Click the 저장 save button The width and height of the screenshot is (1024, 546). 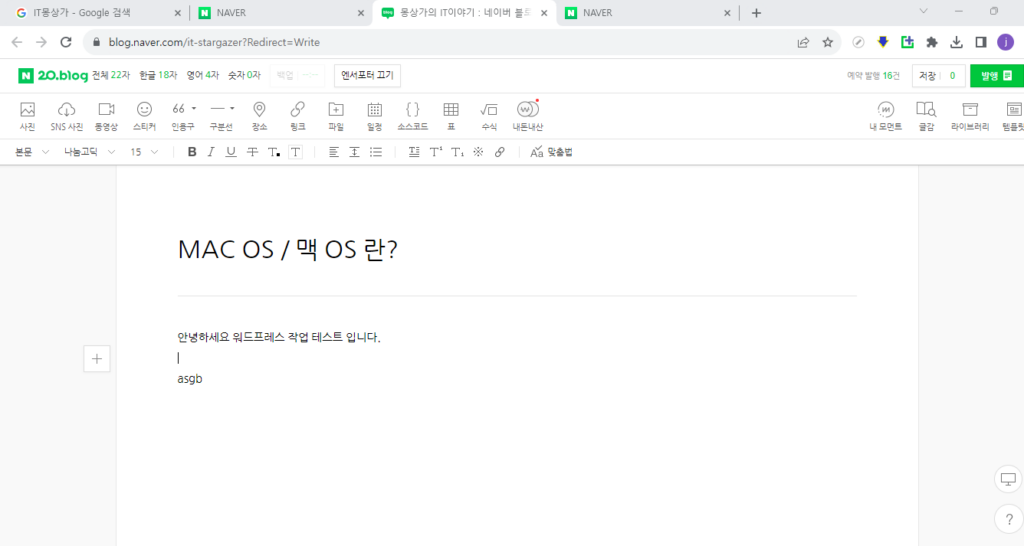pyautogui.click(x=927, y=76)
